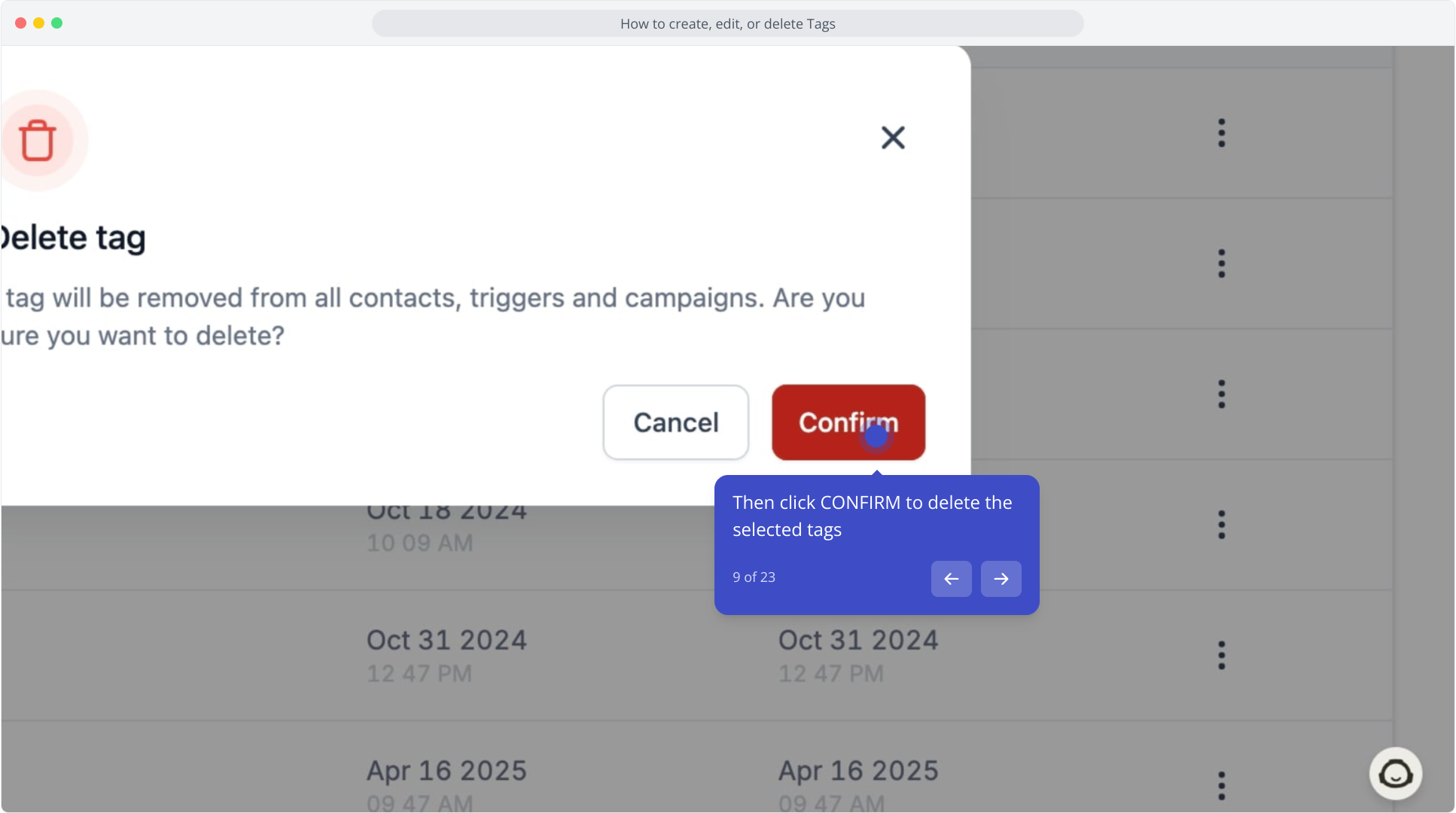Click the red Confirm button

pyautogui.click(x=848, y=422)
